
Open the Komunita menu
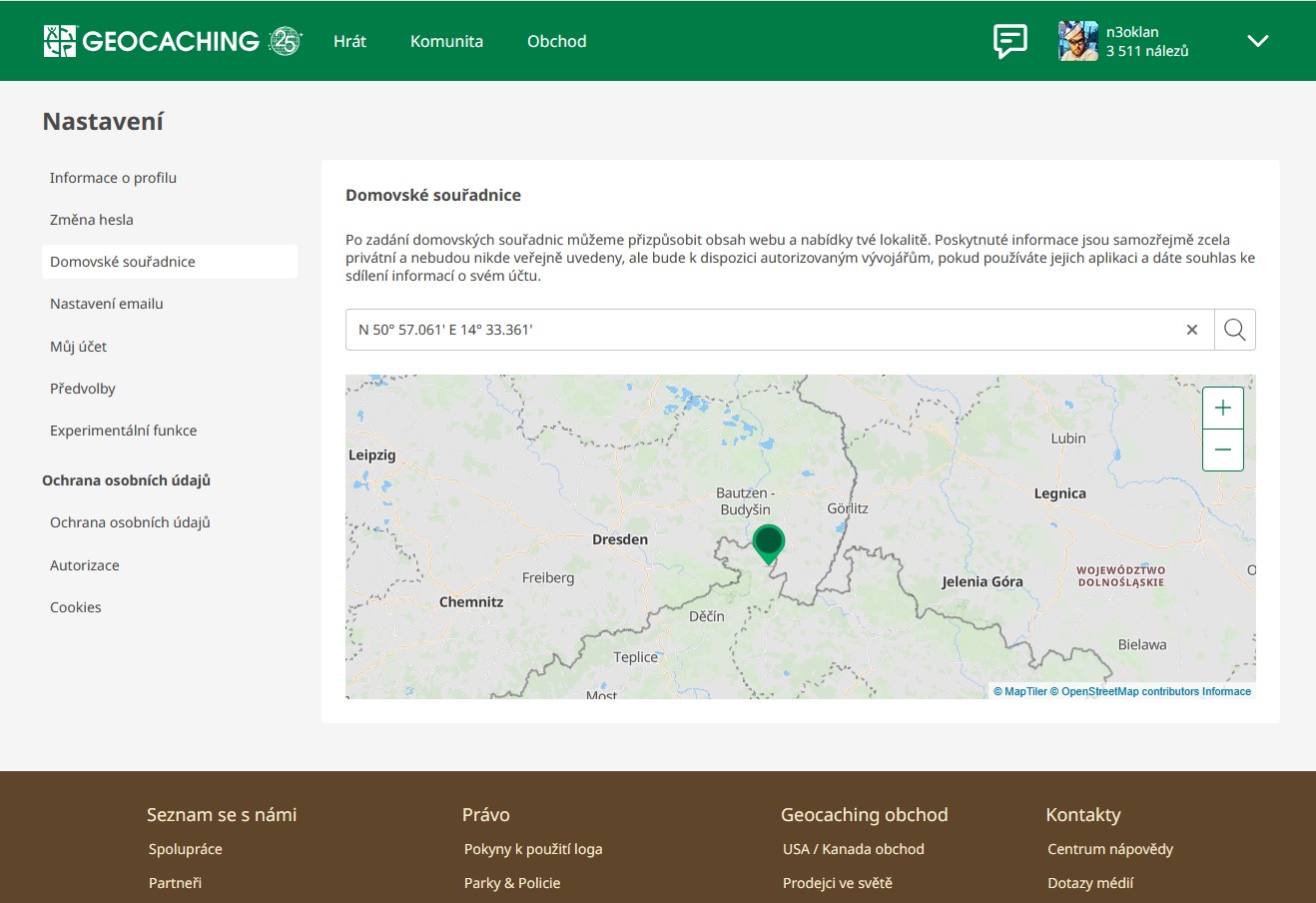(446, 41)
